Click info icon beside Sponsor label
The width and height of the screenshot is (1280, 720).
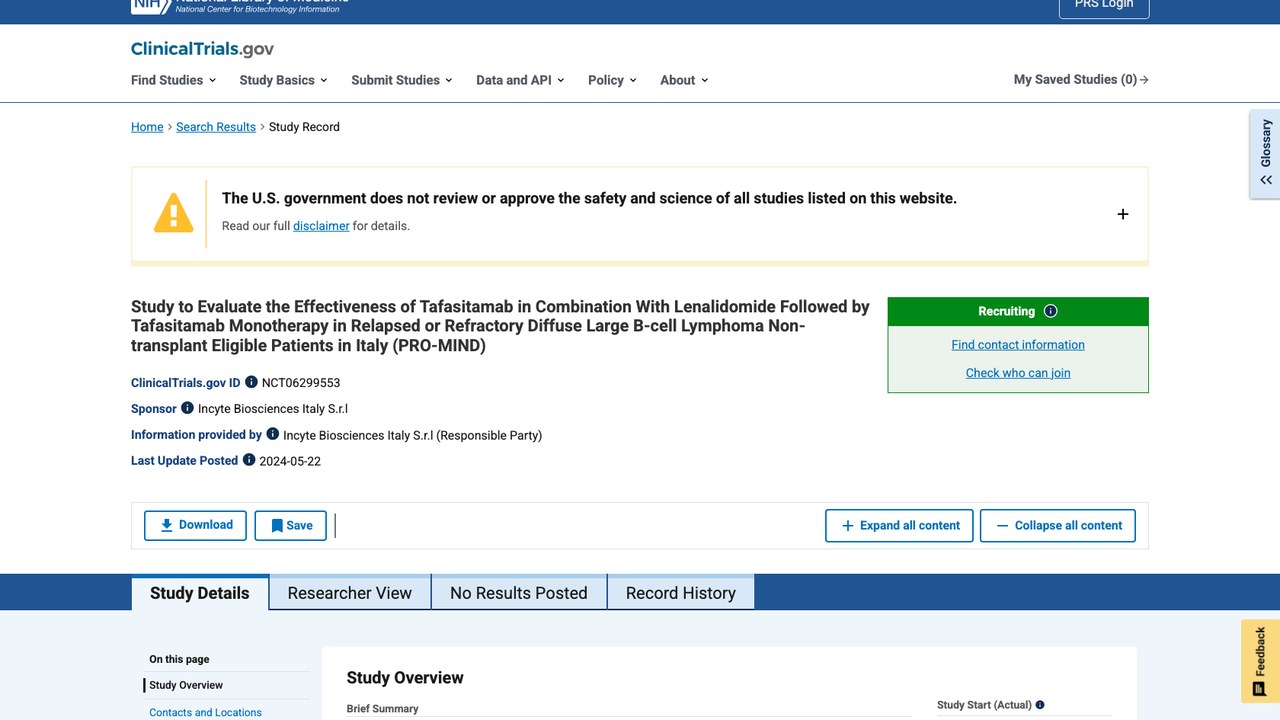(x=187, y=408)
